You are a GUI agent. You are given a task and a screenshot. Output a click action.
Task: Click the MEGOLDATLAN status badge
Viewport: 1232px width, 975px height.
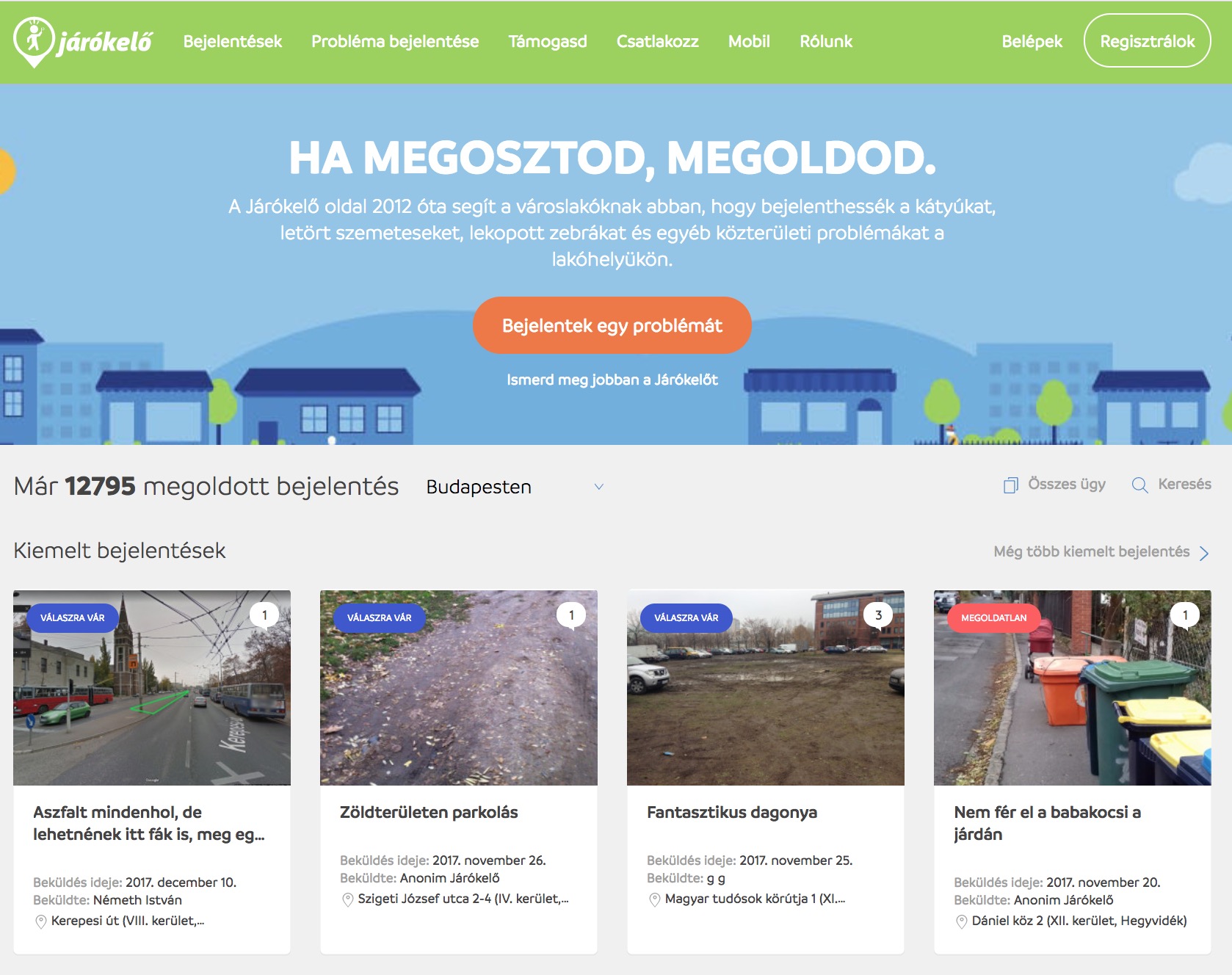(x=993, y=618)
